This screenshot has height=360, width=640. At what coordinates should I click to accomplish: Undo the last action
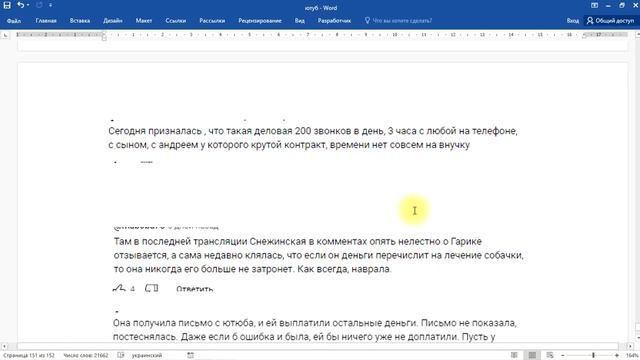click(20, 5)
